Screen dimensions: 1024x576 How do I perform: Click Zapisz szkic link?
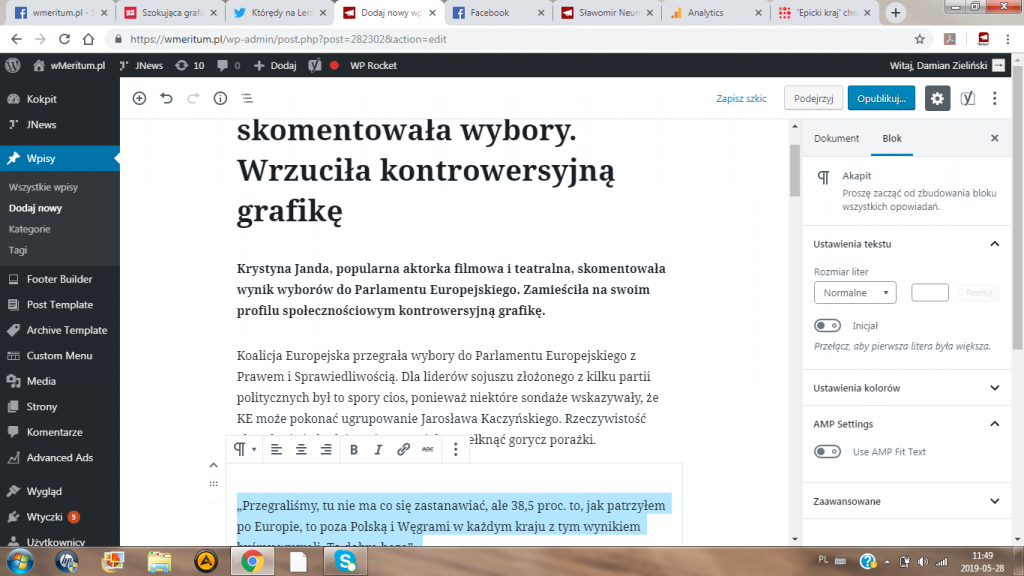pos(741,99)
